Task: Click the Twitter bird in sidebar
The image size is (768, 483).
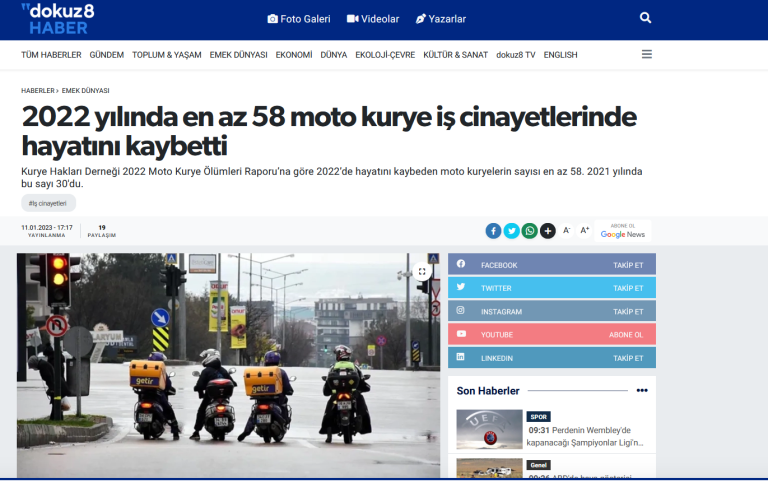Action: pyautogui.click(x=461, y=287)
